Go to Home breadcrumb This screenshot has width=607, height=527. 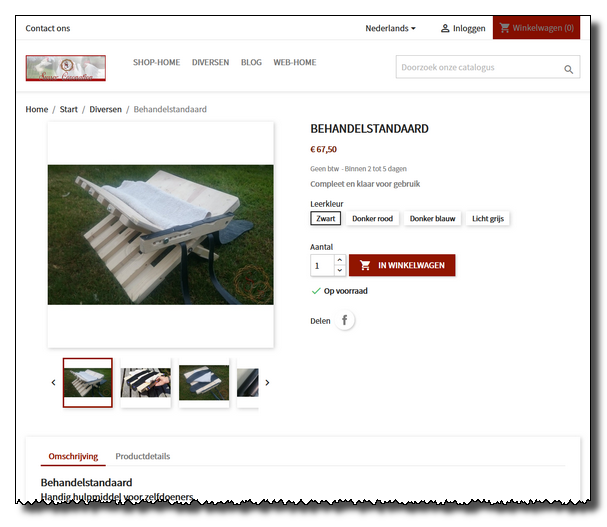pyautogui.click(x=37, y=109)
